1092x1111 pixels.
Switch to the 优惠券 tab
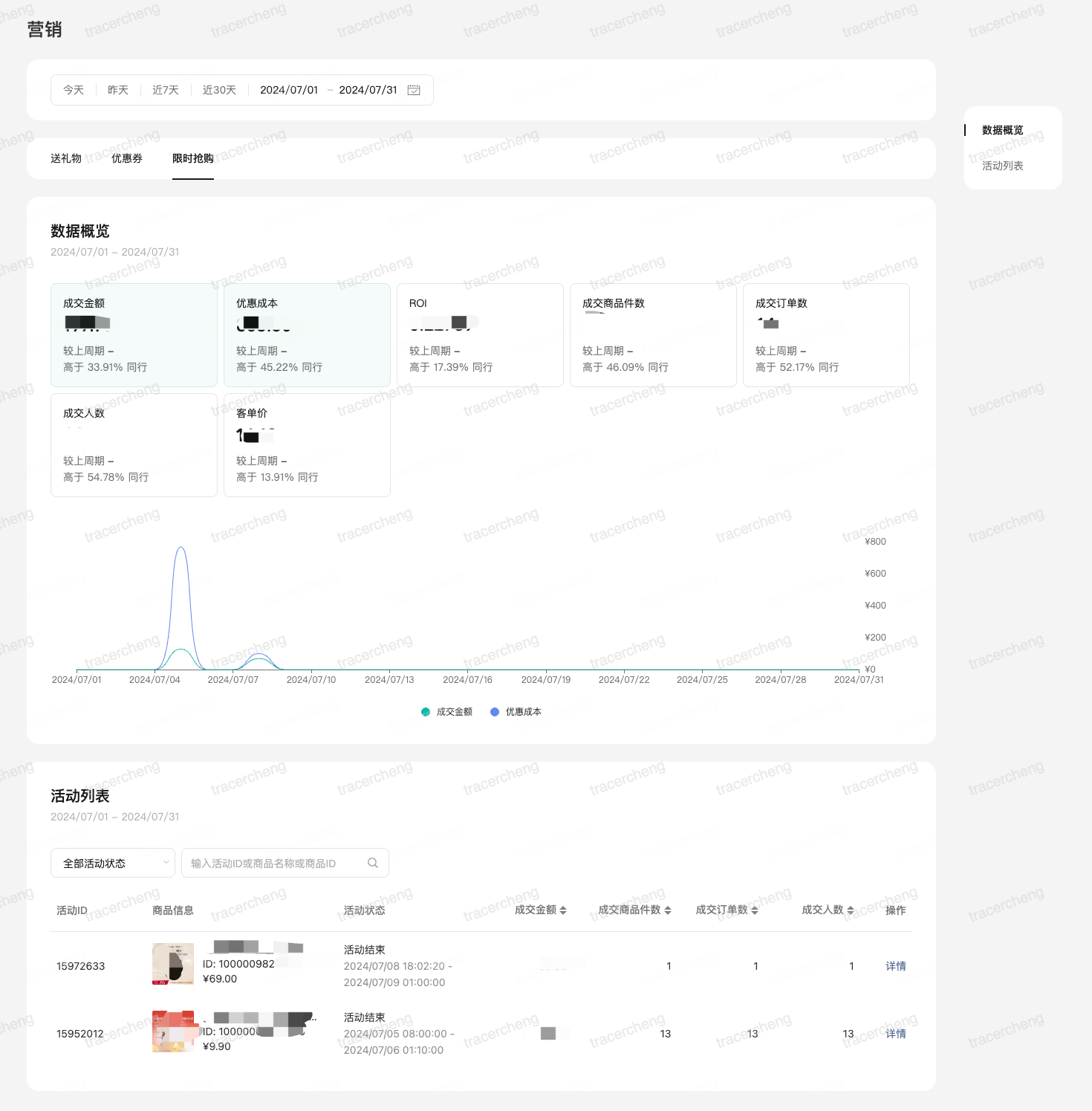click(127, 158)
